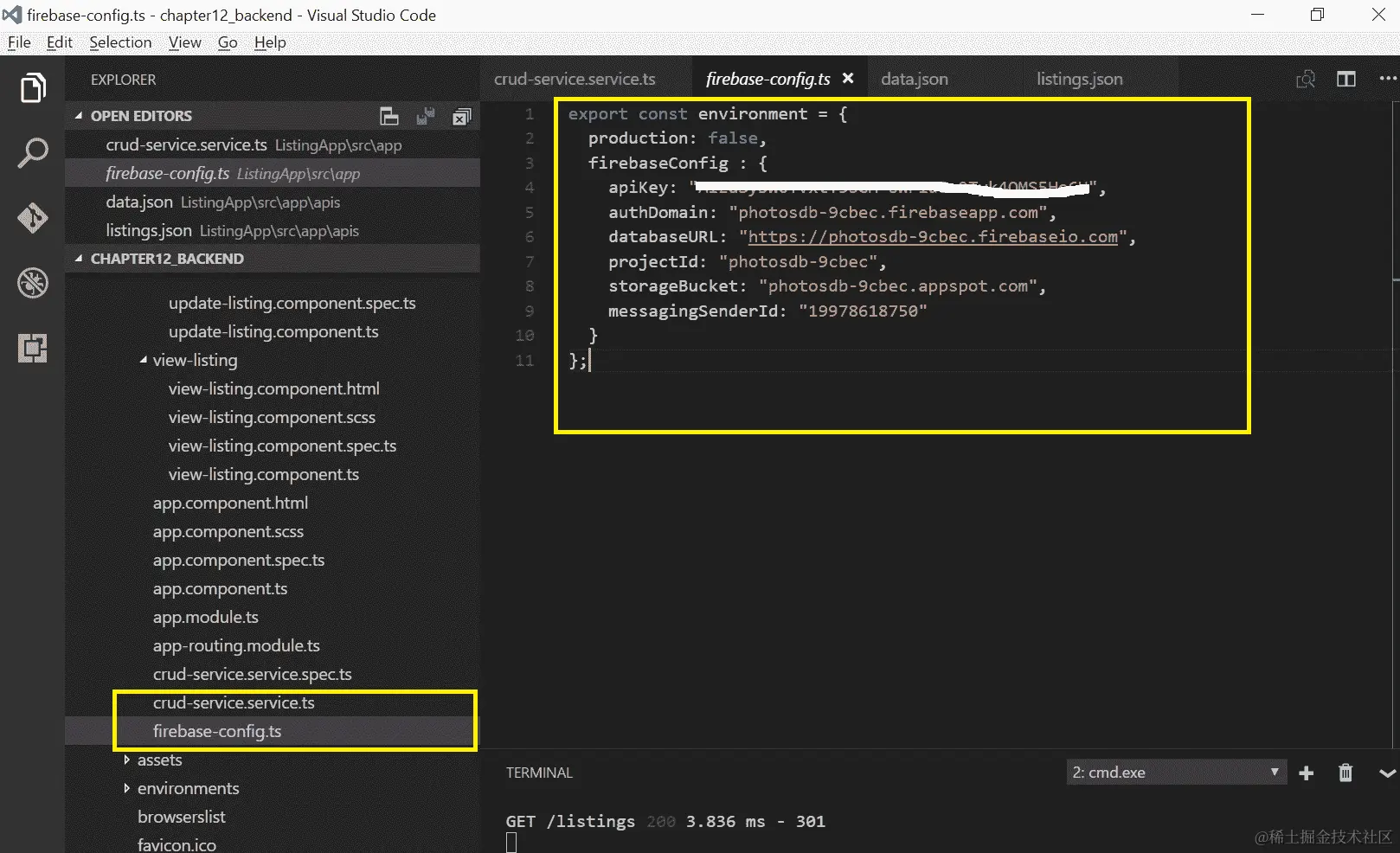
Task: Open favicon.ico in file tree
Action: pyautogui.click(x=177, y=845)
